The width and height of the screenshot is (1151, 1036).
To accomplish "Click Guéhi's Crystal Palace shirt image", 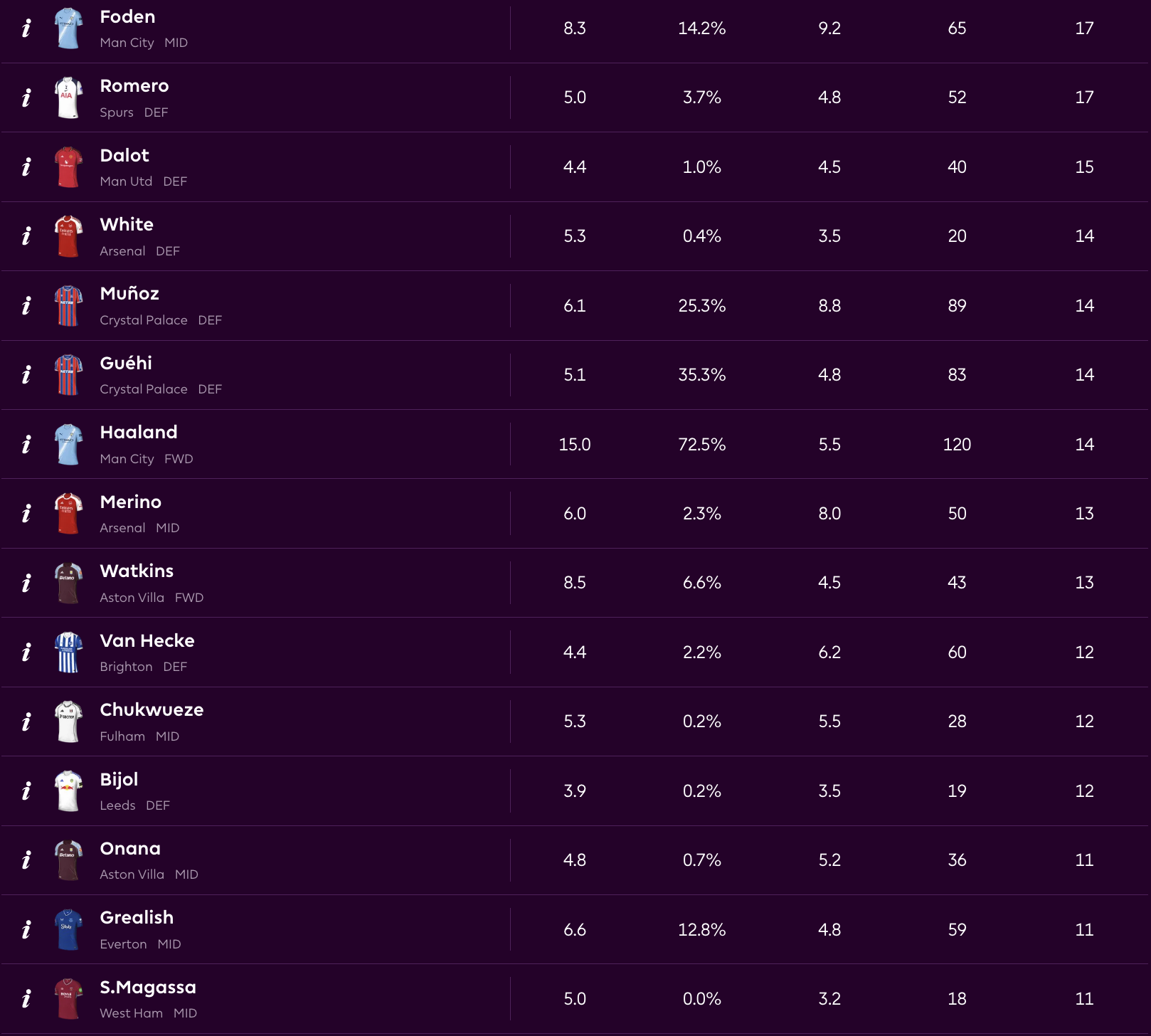I will pos(68,375).
